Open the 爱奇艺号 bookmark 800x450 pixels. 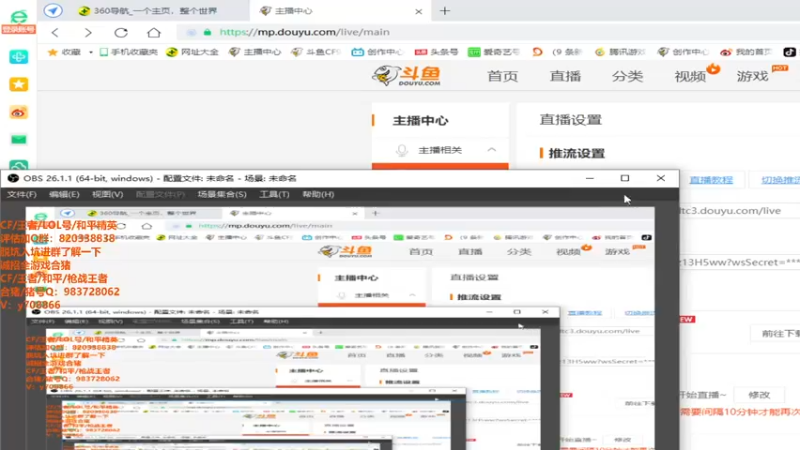(494, 52)
